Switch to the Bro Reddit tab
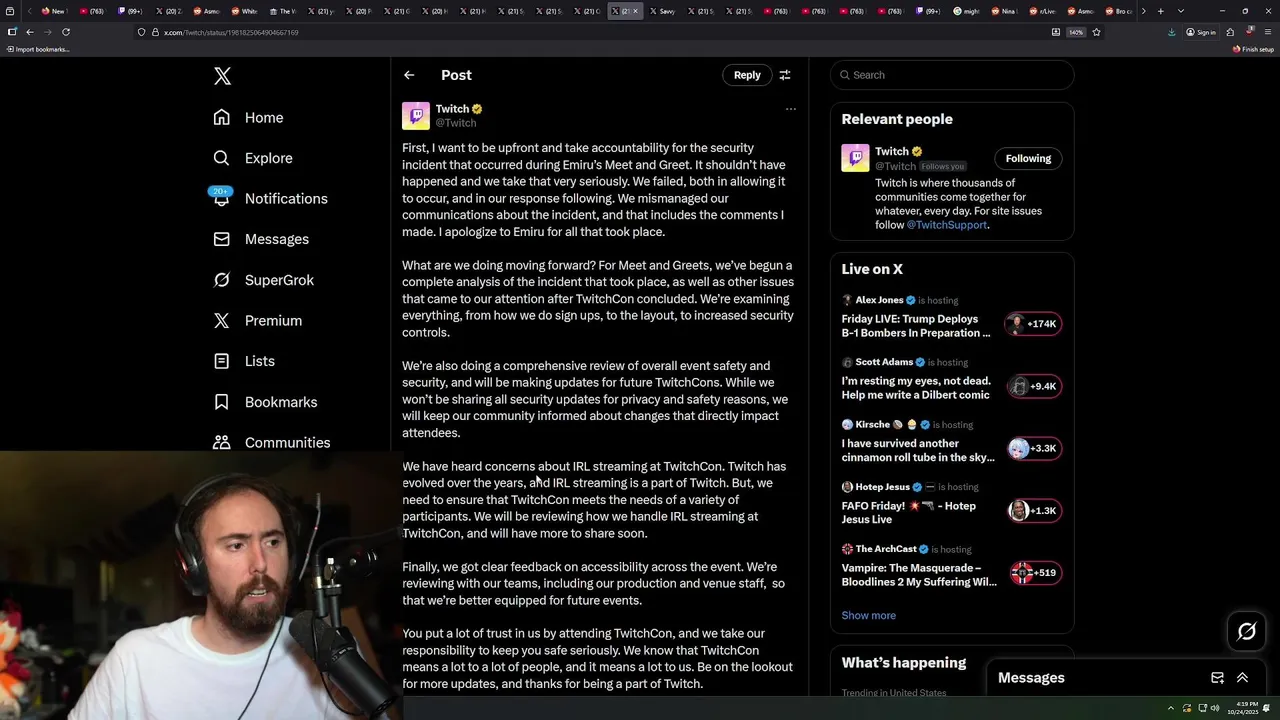The width and height of the screenshot is (1280, 720). [1117, 11]
